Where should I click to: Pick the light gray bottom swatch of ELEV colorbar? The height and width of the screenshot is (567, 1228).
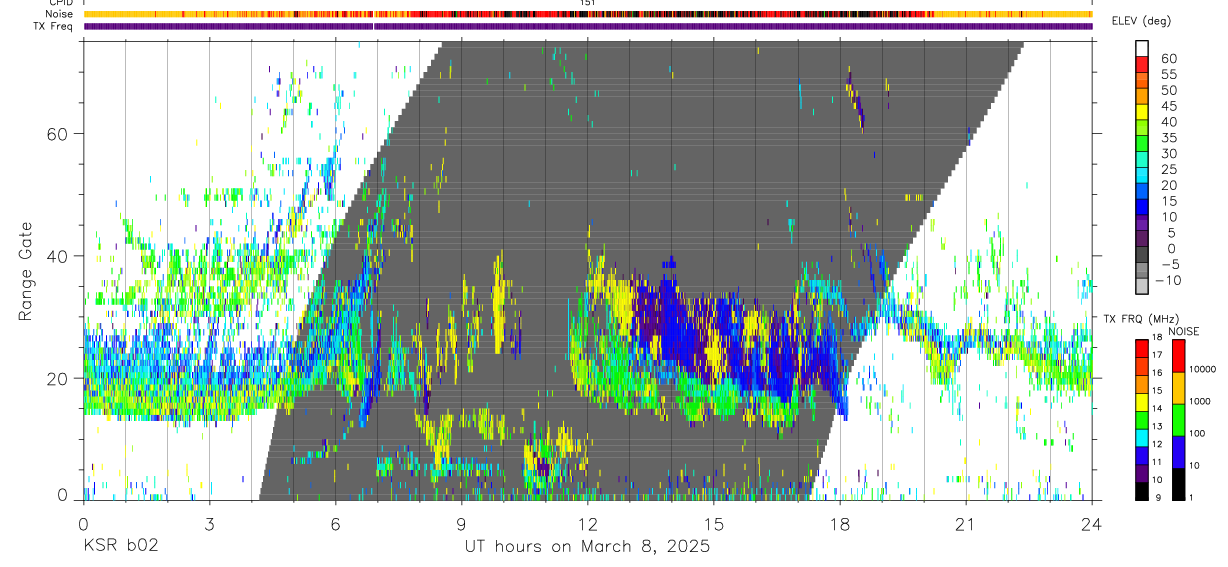point(1142,287)
